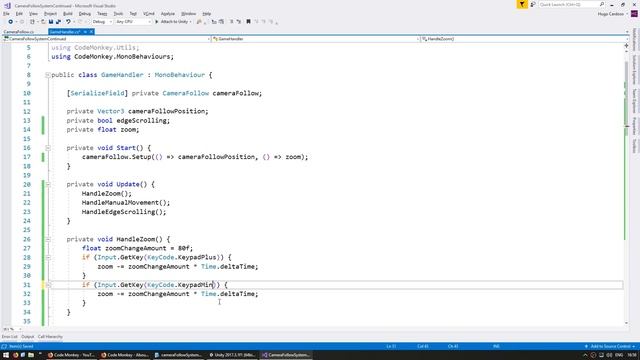Click the 'HandleManualMovement();' call on line 22

[x=126, y=203]
